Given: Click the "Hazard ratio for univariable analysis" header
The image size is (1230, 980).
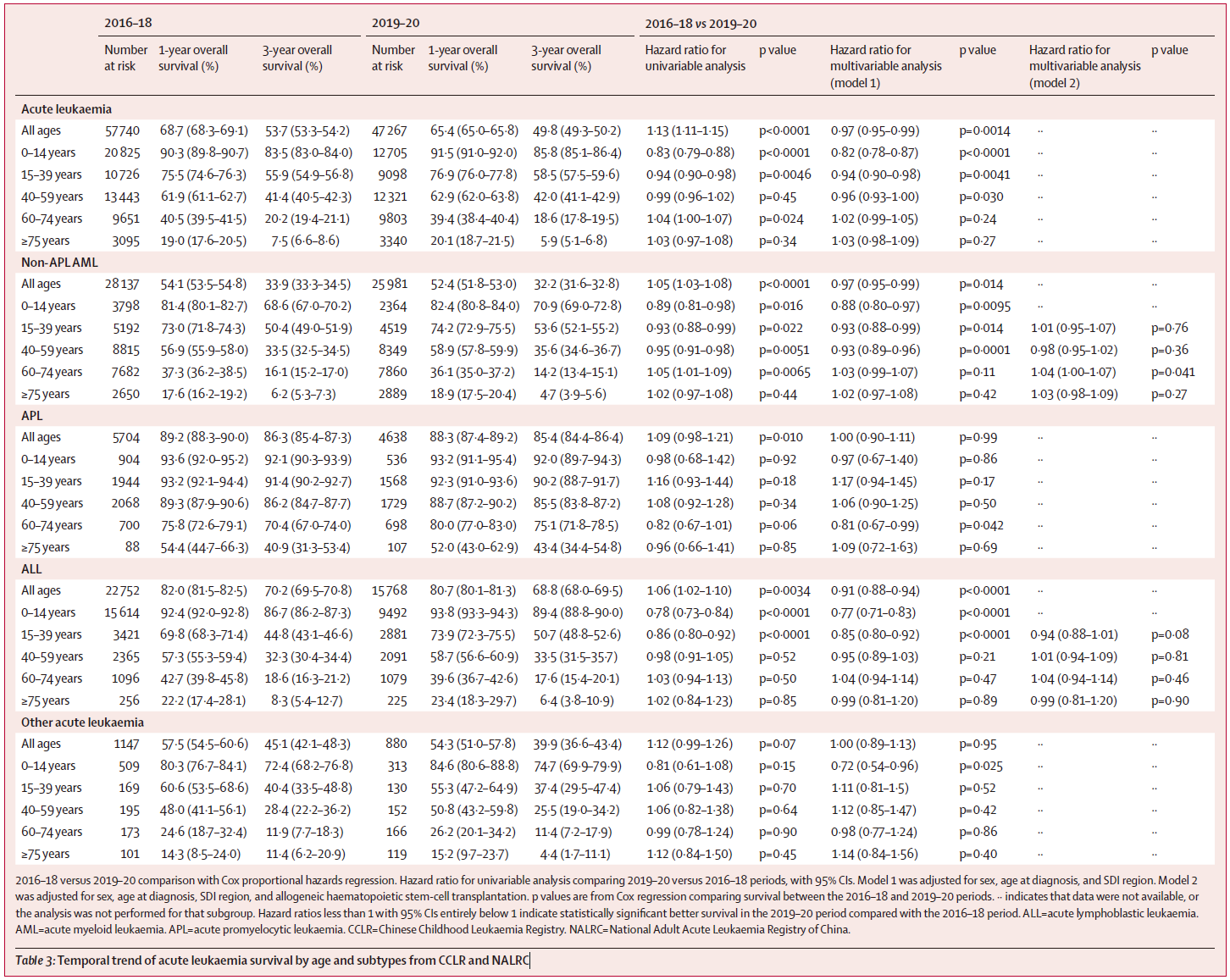Looking at the screenshot, I should coord(695,58).
